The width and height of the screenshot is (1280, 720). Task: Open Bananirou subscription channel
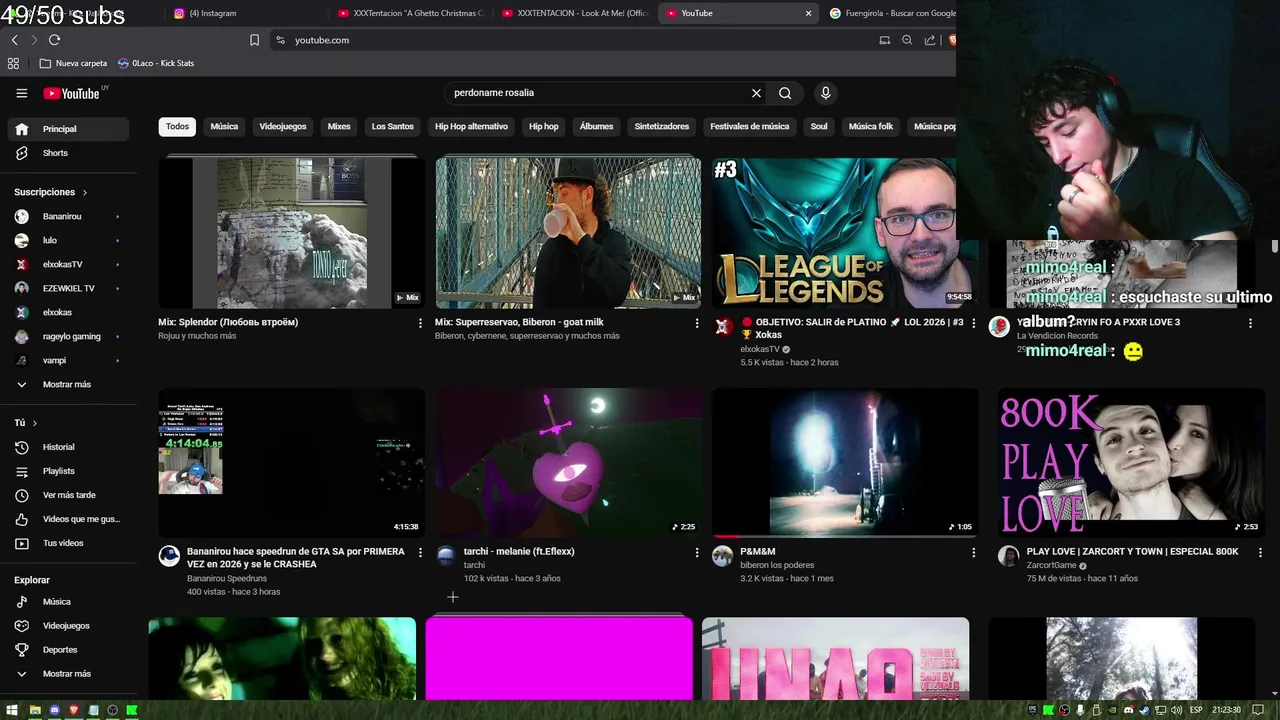[x=68, y=216]
